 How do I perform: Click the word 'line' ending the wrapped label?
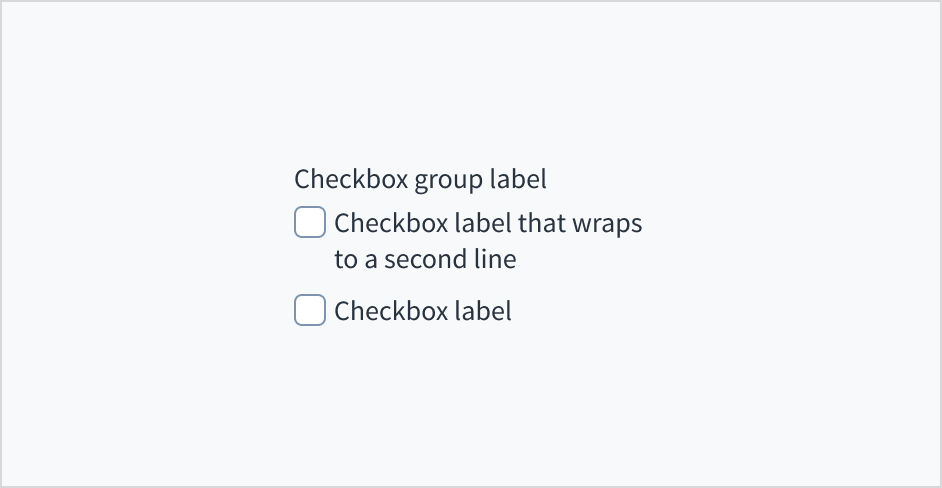point(495,260)
